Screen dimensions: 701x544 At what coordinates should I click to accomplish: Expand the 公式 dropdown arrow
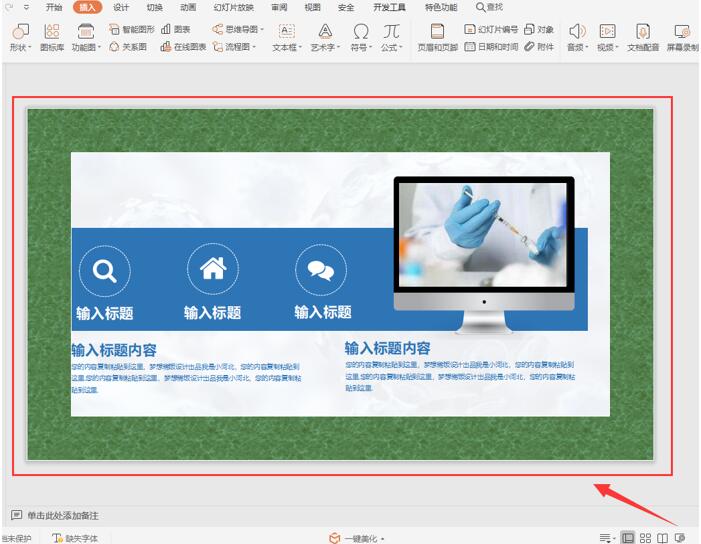[x=401, y=47]
